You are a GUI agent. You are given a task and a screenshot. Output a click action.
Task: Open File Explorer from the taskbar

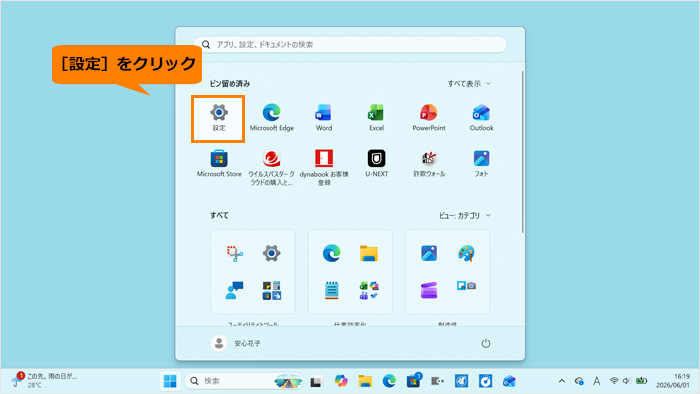365,381
